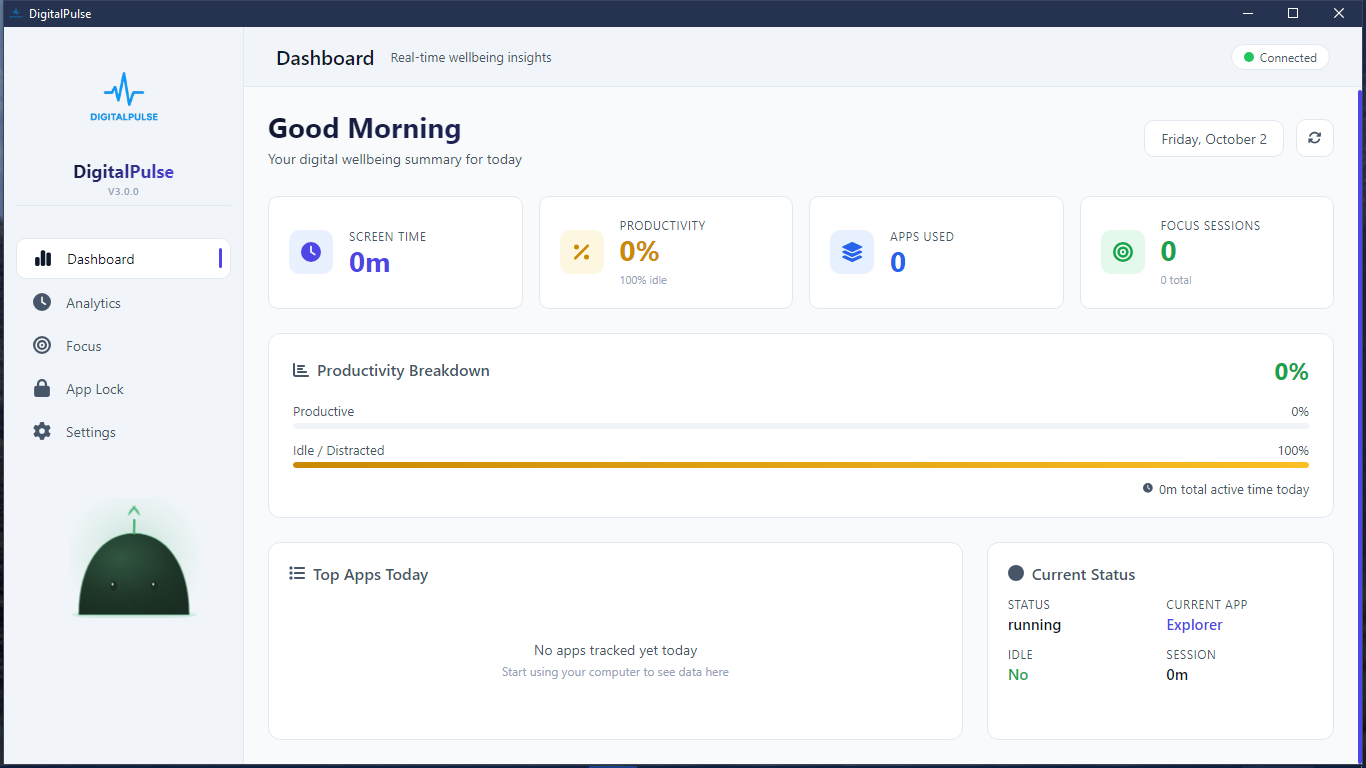The height and width of the screenshot is (768, 1366).
Task: Click the Session value 0m
Action: [x=1177, y=675]
